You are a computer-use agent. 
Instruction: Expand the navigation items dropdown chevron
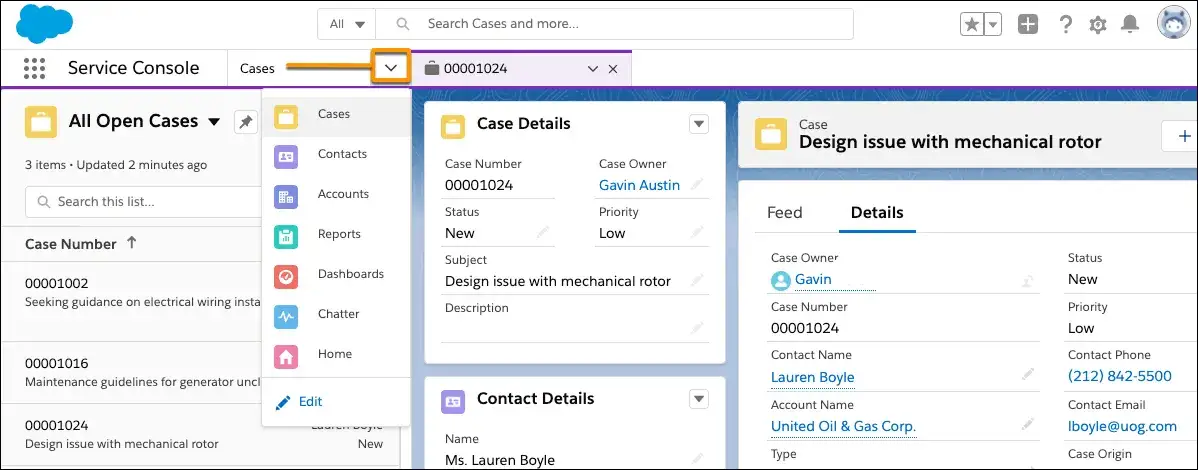pyautogui.click(x=391, y=68)
